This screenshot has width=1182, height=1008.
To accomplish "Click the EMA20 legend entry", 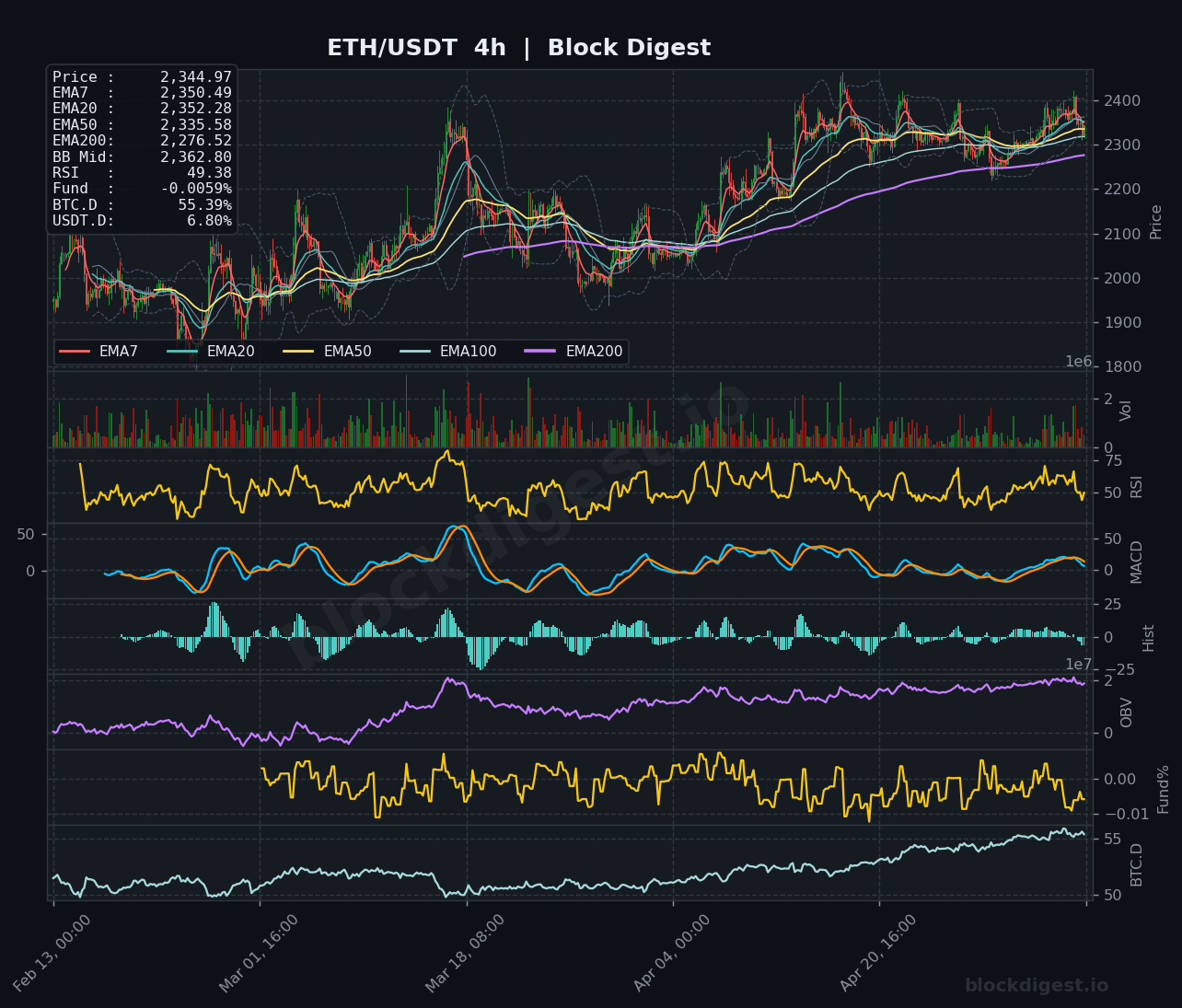I will click(x=210, y=352).
